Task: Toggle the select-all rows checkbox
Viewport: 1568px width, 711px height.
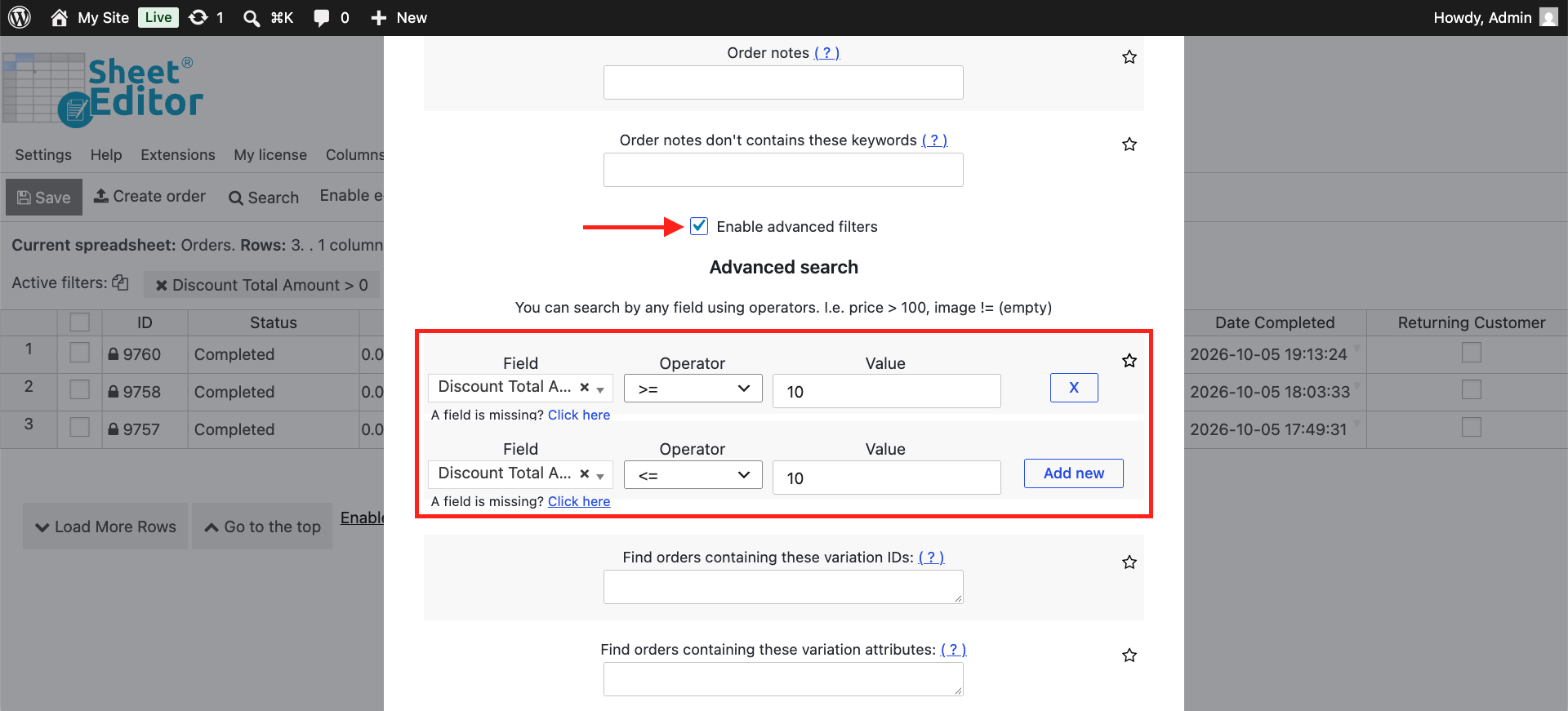Action: (79, 322)
